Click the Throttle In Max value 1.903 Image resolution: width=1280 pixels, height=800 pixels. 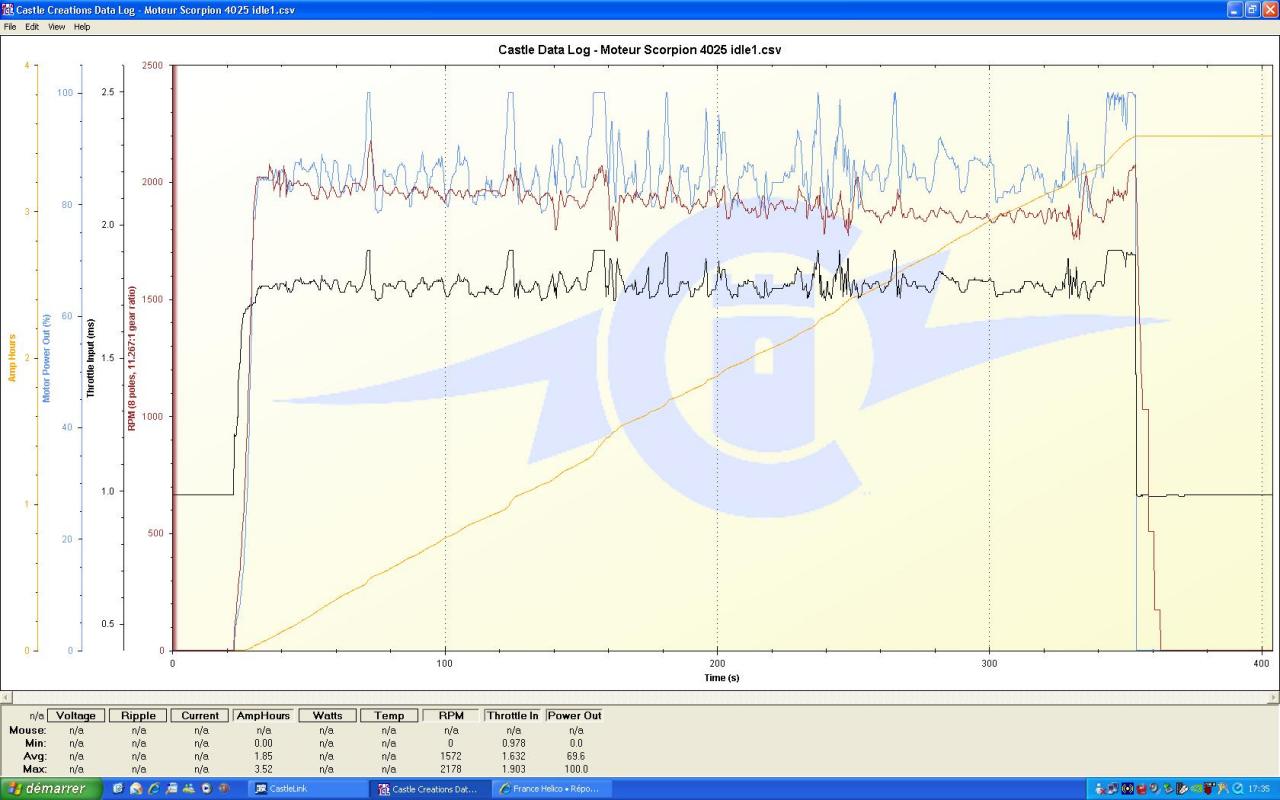[513, 769]
